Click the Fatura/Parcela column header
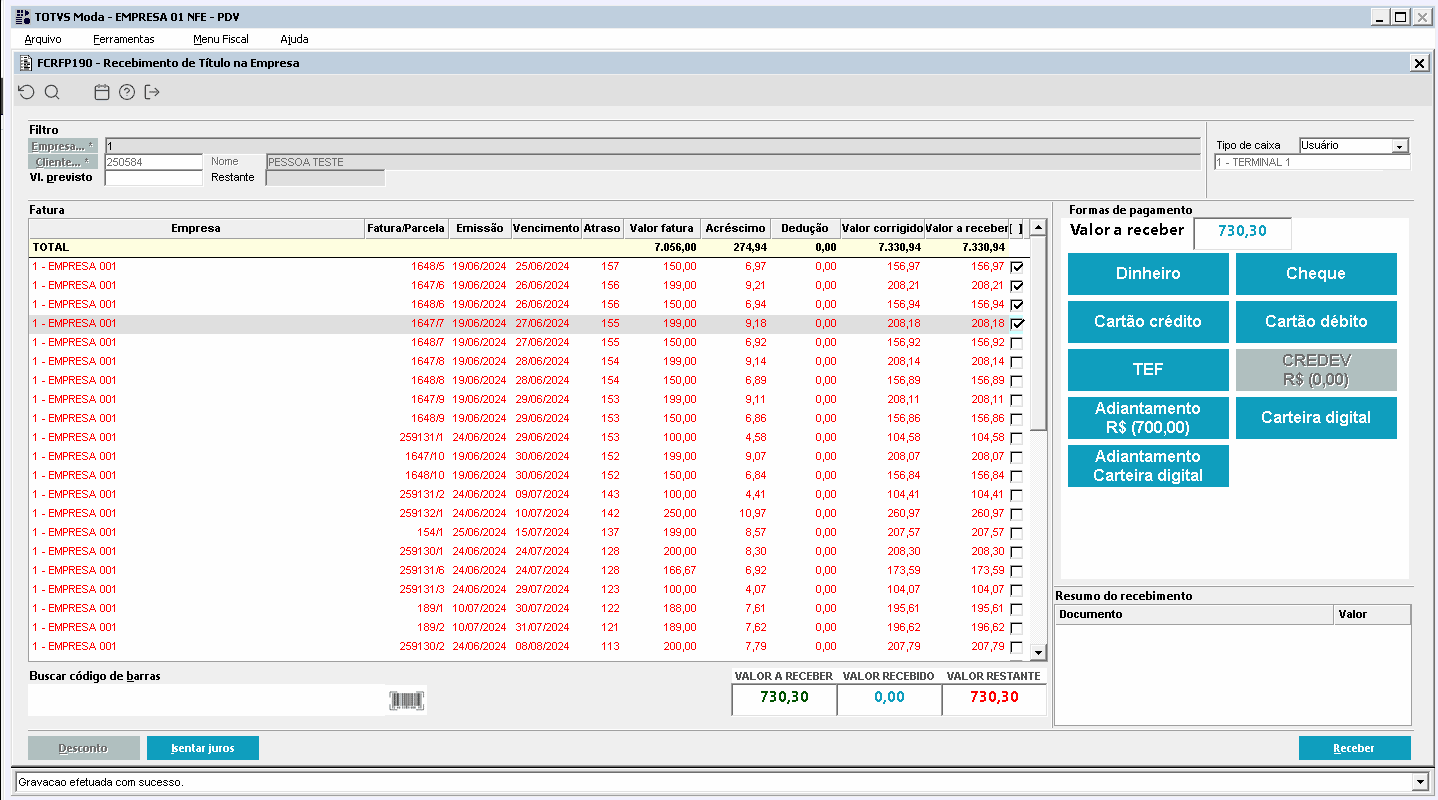Screen dimensions: 1438x800 (x=405, y=229)
